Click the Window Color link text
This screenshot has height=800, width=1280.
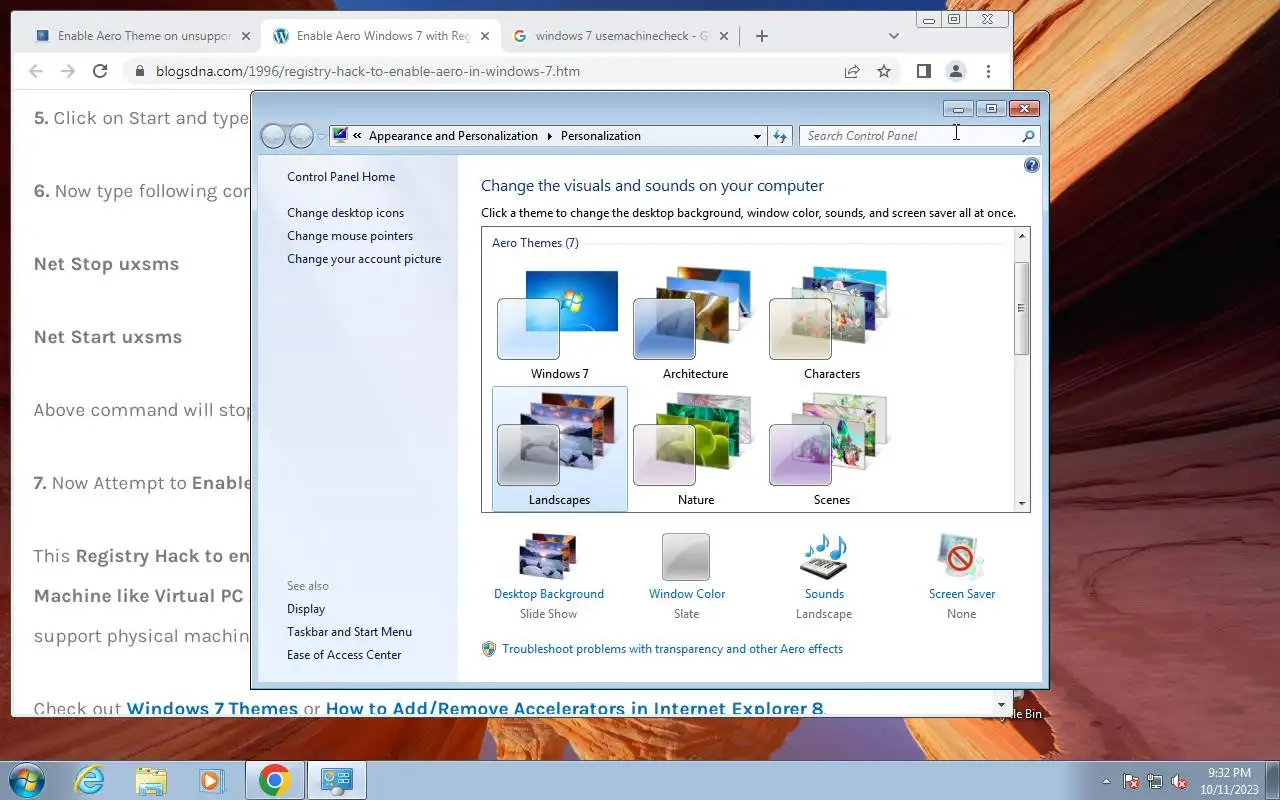click(x=687, y=594)
